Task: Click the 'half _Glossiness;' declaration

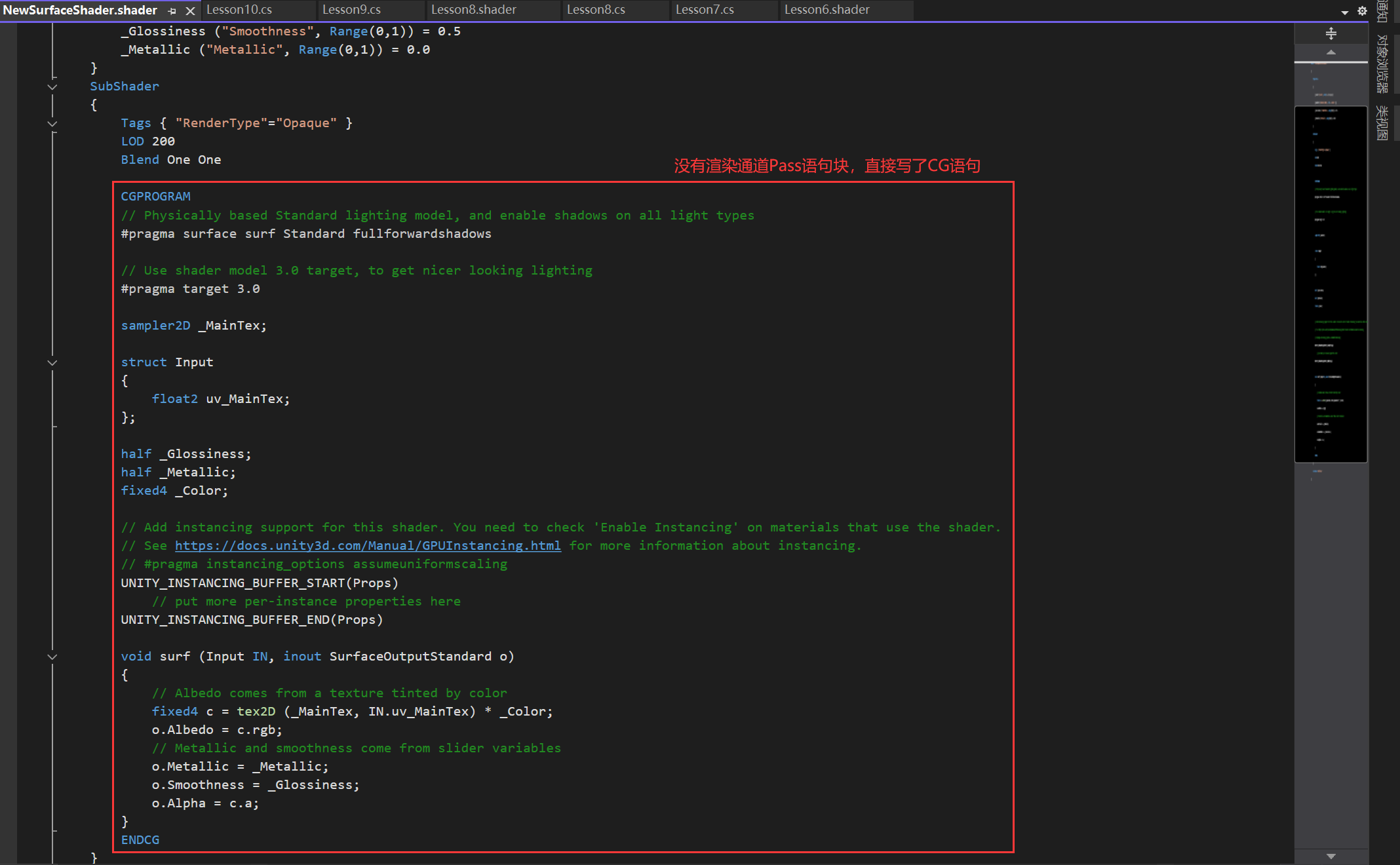Action: 185,454
